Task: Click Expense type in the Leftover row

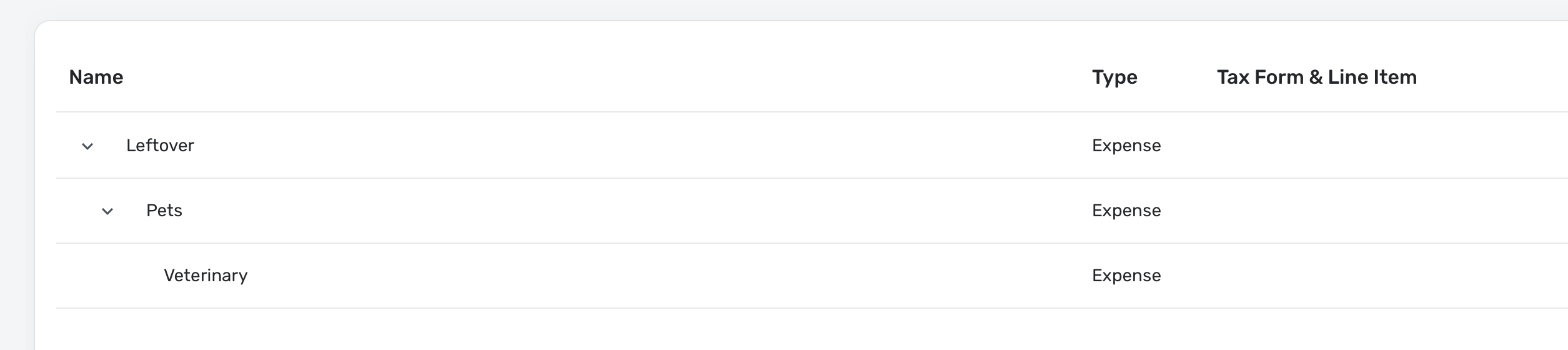Action: (1126, 146)
